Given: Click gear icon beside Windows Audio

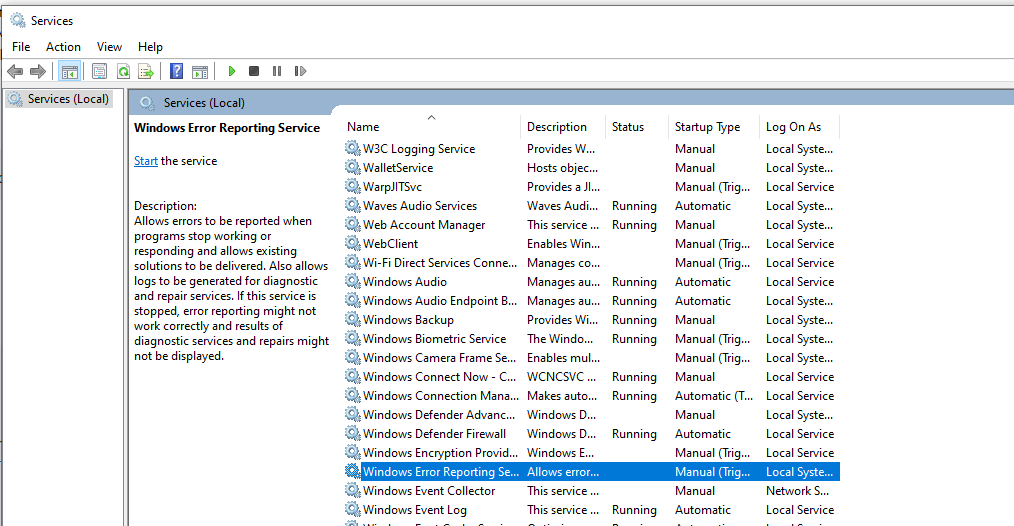Looking at the screenshot, I should (352, 281).
